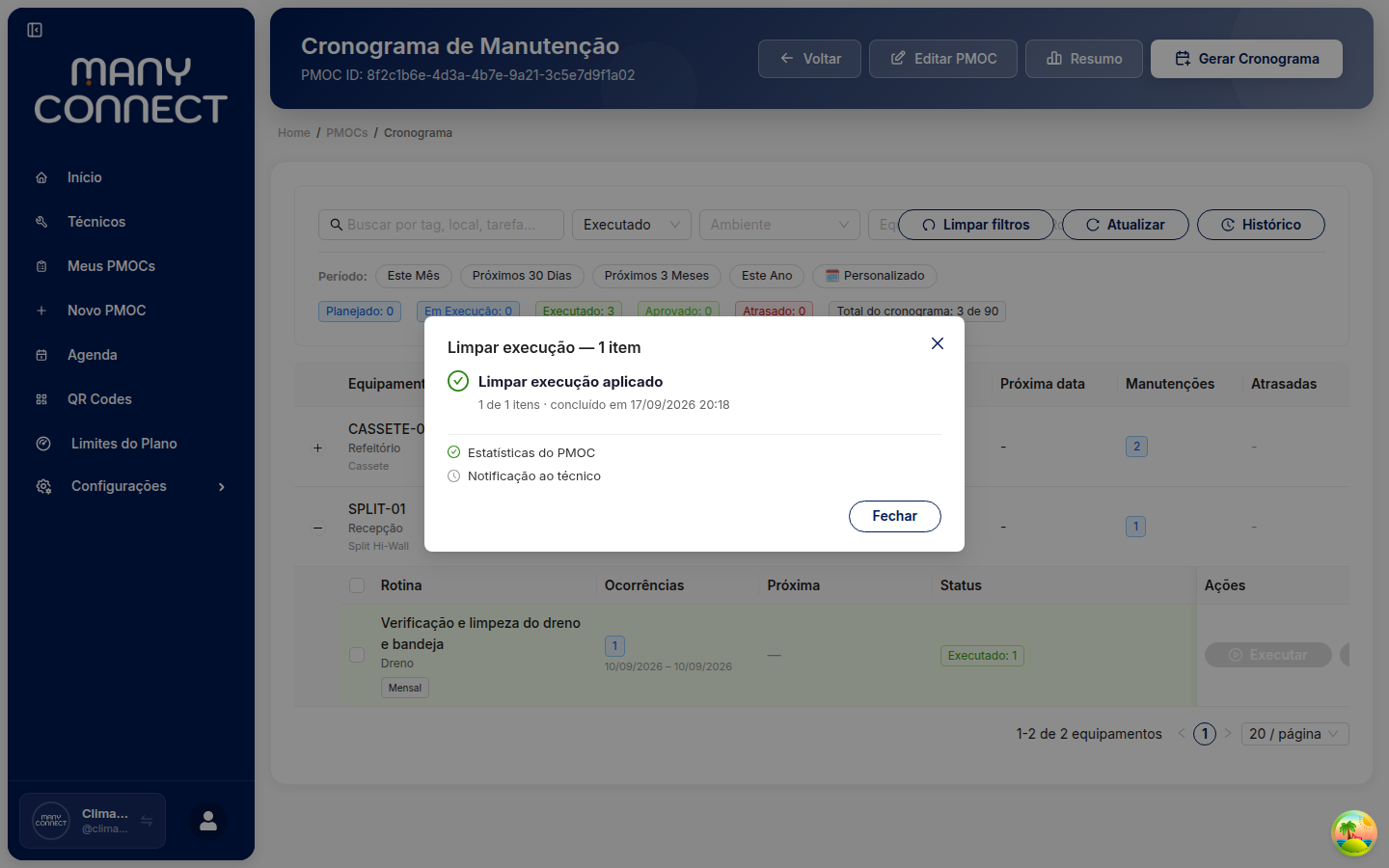Toggle the select-all Rotina checkbox

[357, 585]
